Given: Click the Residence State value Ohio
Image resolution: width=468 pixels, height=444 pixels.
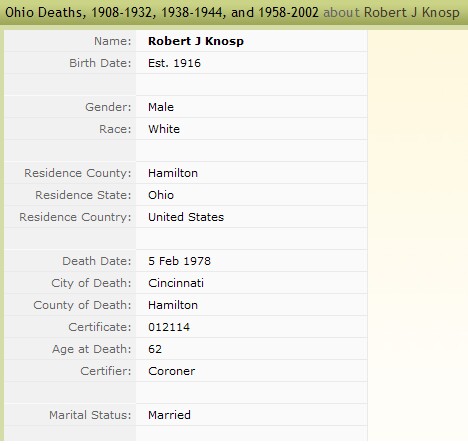Looking at the screenshot, I should [161, 195].
